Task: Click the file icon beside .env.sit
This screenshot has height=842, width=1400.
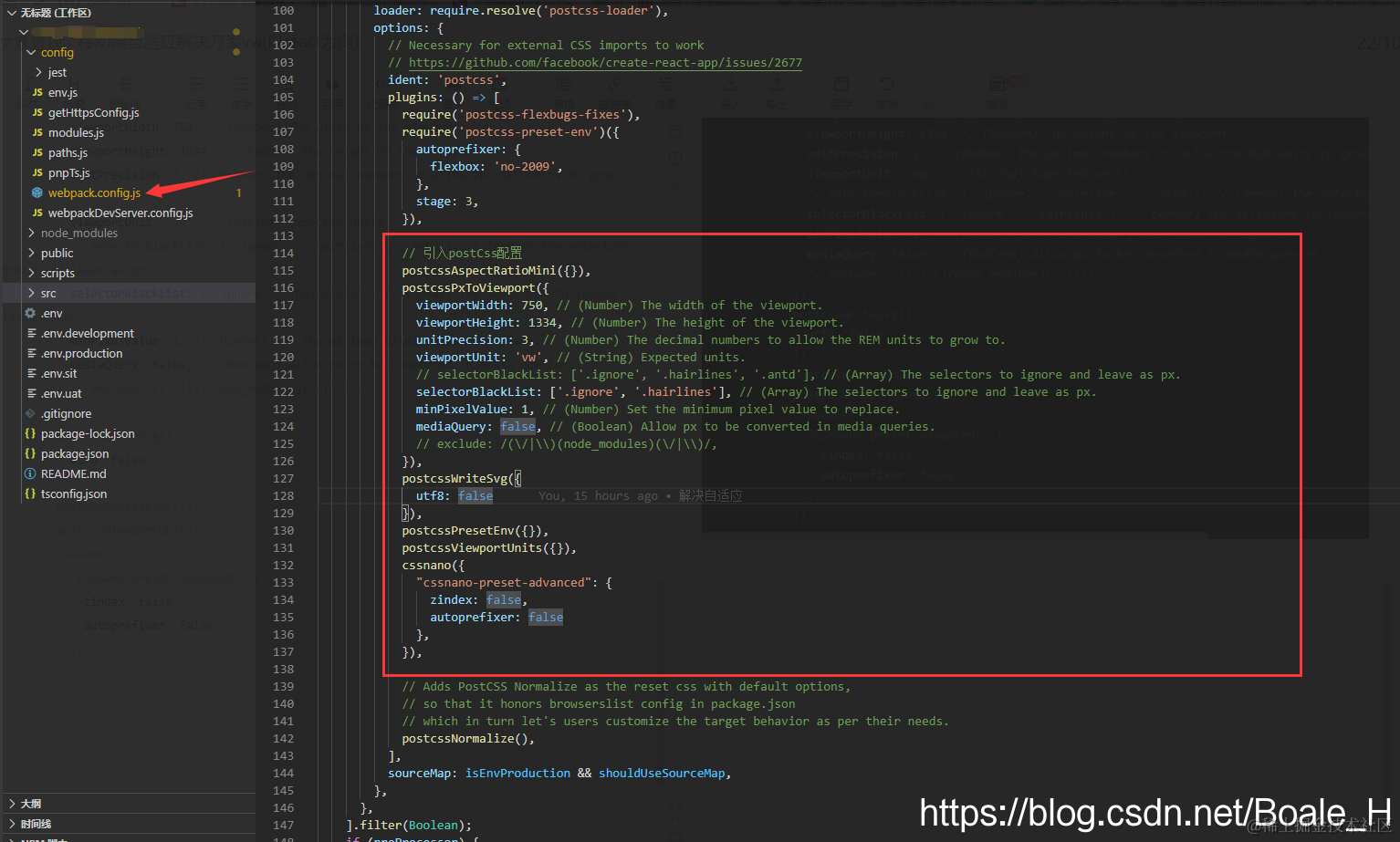Action: click(32, 373)
